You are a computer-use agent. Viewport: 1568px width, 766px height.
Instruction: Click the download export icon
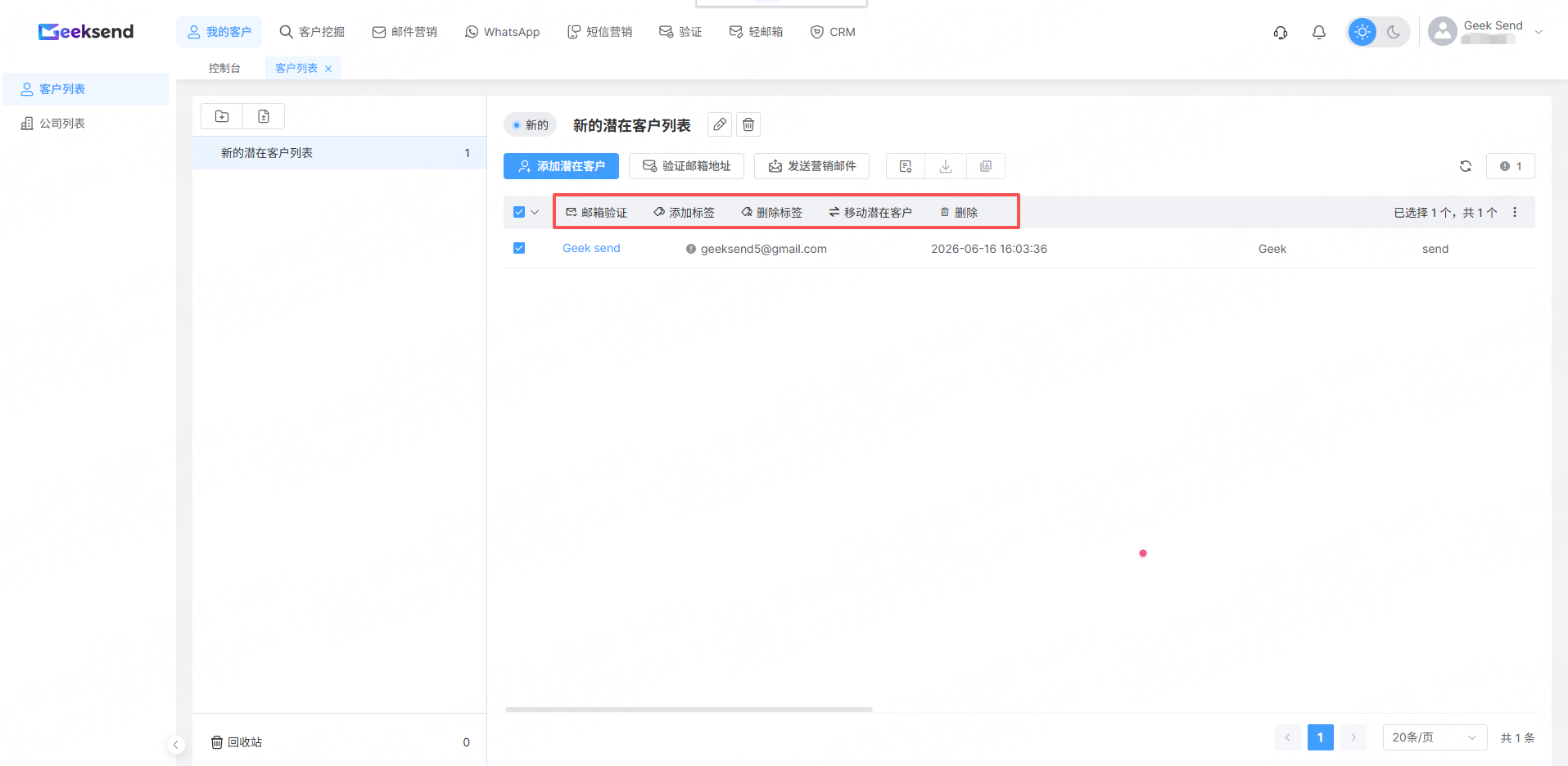[x=946, y=166]
